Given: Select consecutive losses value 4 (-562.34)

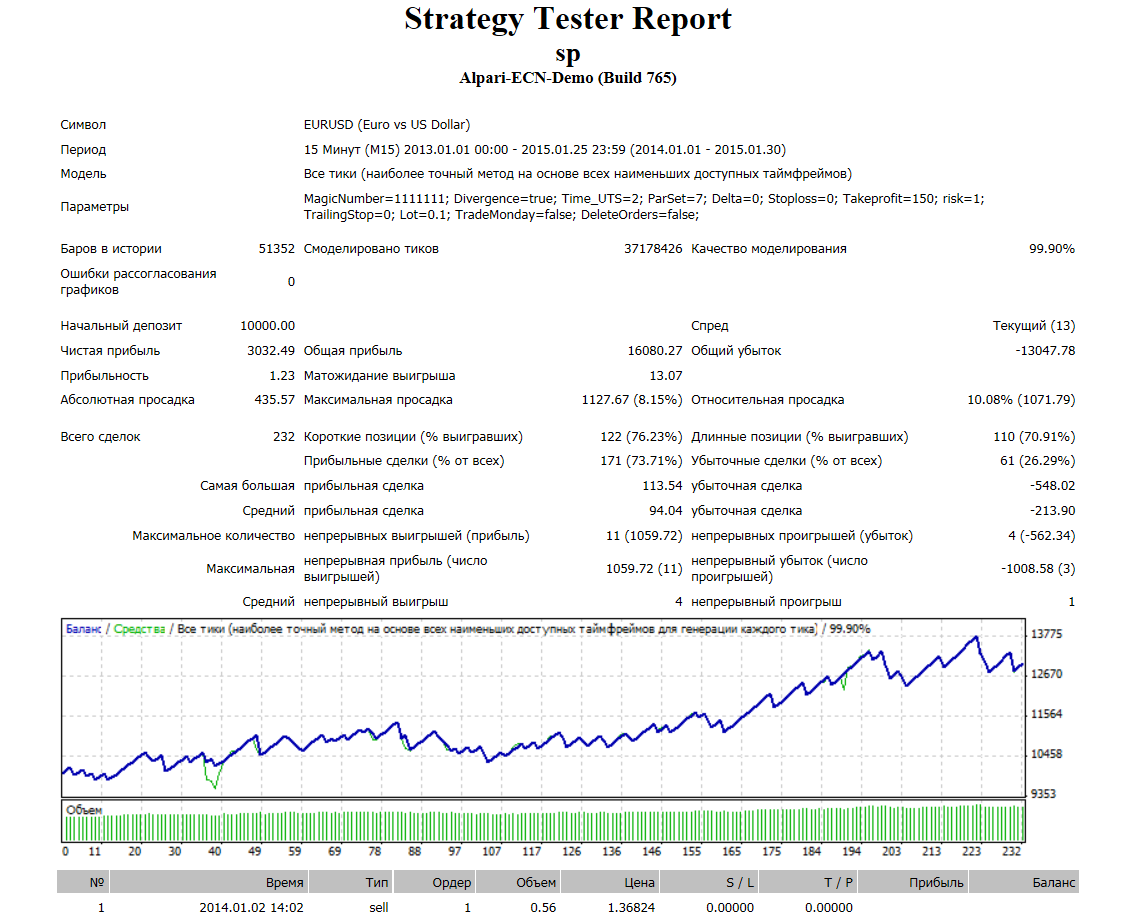Looking at the screenshot, I should (x=1041, y=537).
